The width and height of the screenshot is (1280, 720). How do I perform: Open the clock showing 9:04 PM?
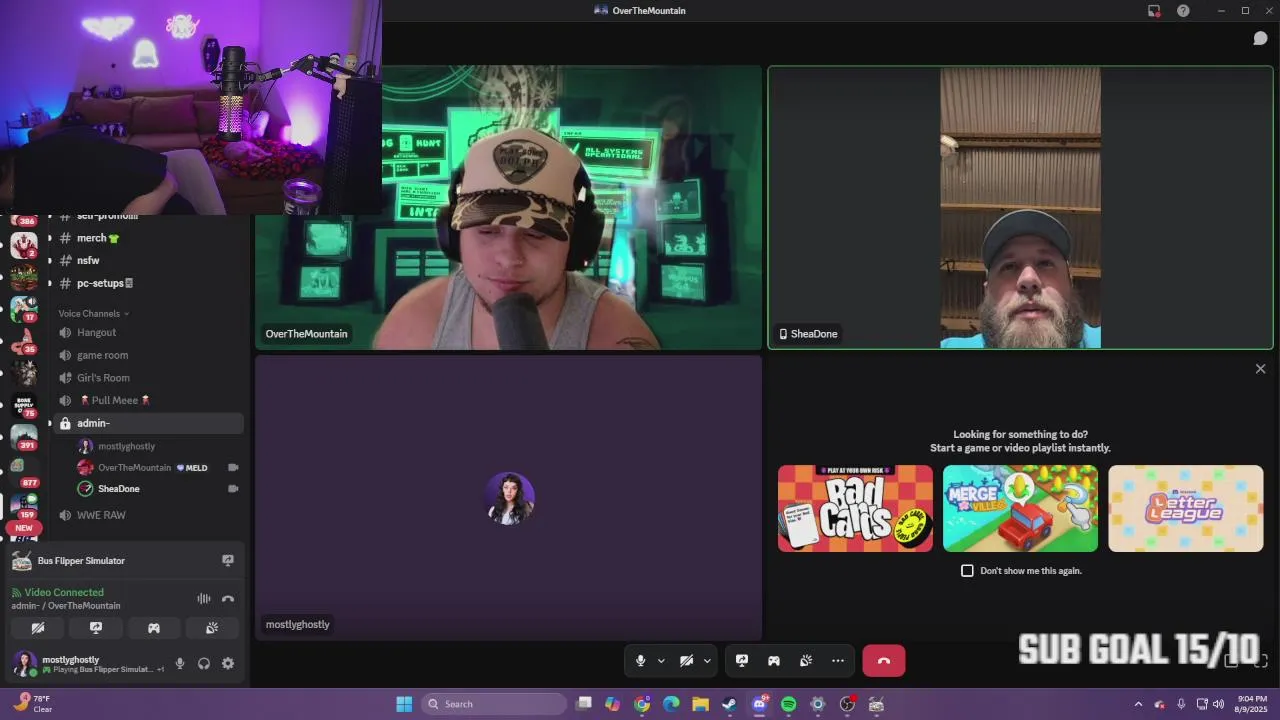[1253, 704]
